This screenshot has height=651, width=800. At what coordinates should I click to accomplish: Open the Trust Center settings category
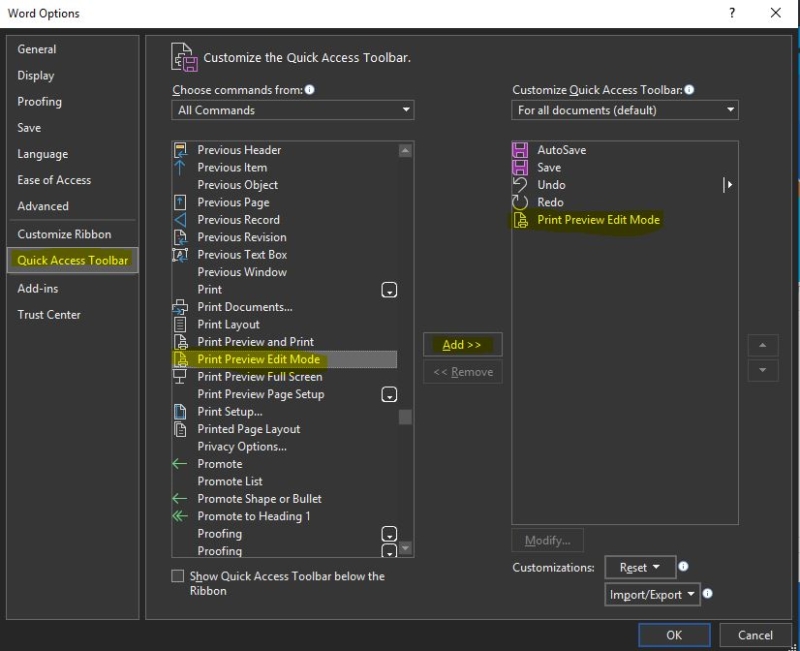(51, 314)
